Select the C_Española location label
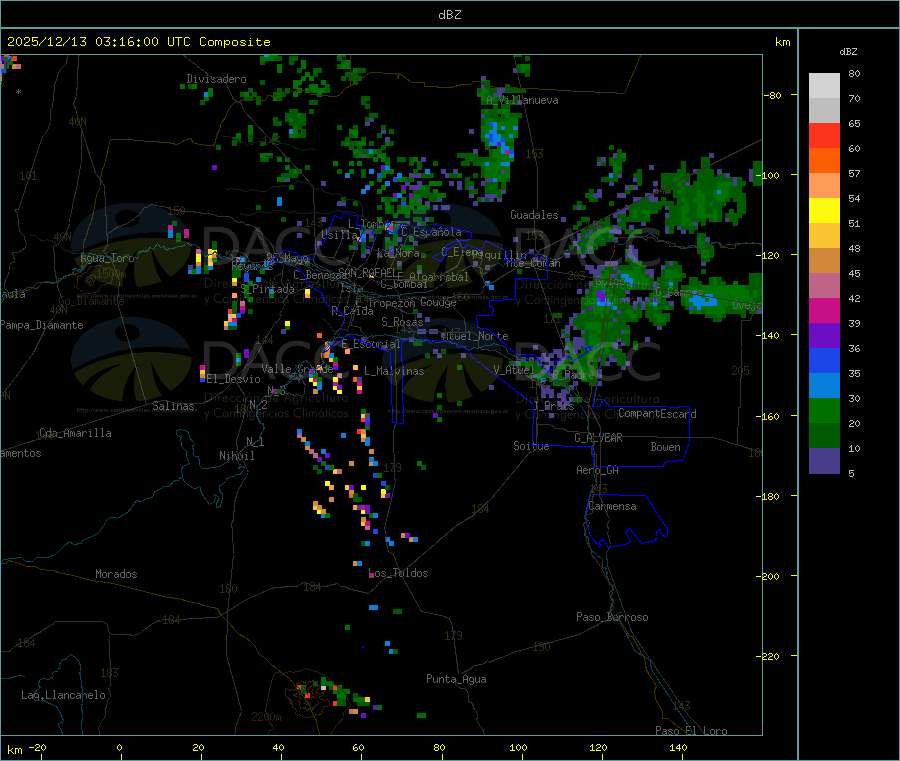 [431, 232]
